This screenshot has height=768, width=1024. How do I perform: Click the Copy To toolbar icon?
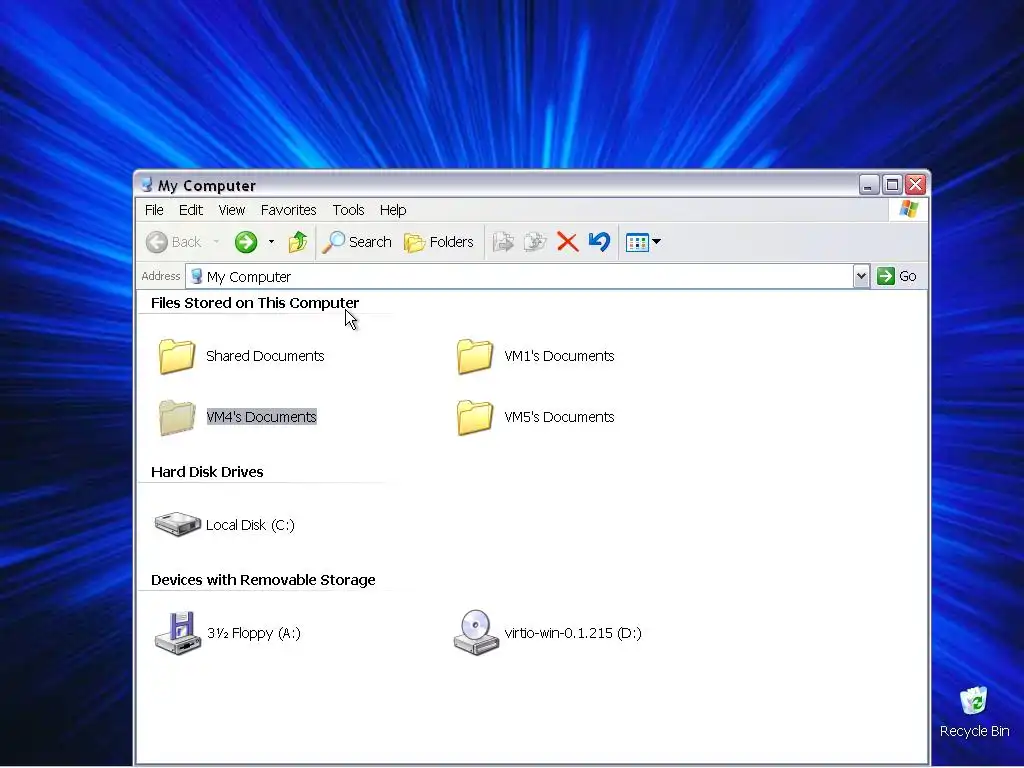pyautogui.click(x=535, y=242)
